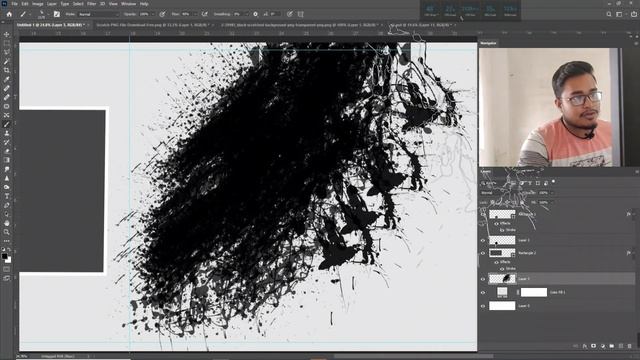Select the Brush tool in toolbar
640x360 pixels.
pos(7,124)
